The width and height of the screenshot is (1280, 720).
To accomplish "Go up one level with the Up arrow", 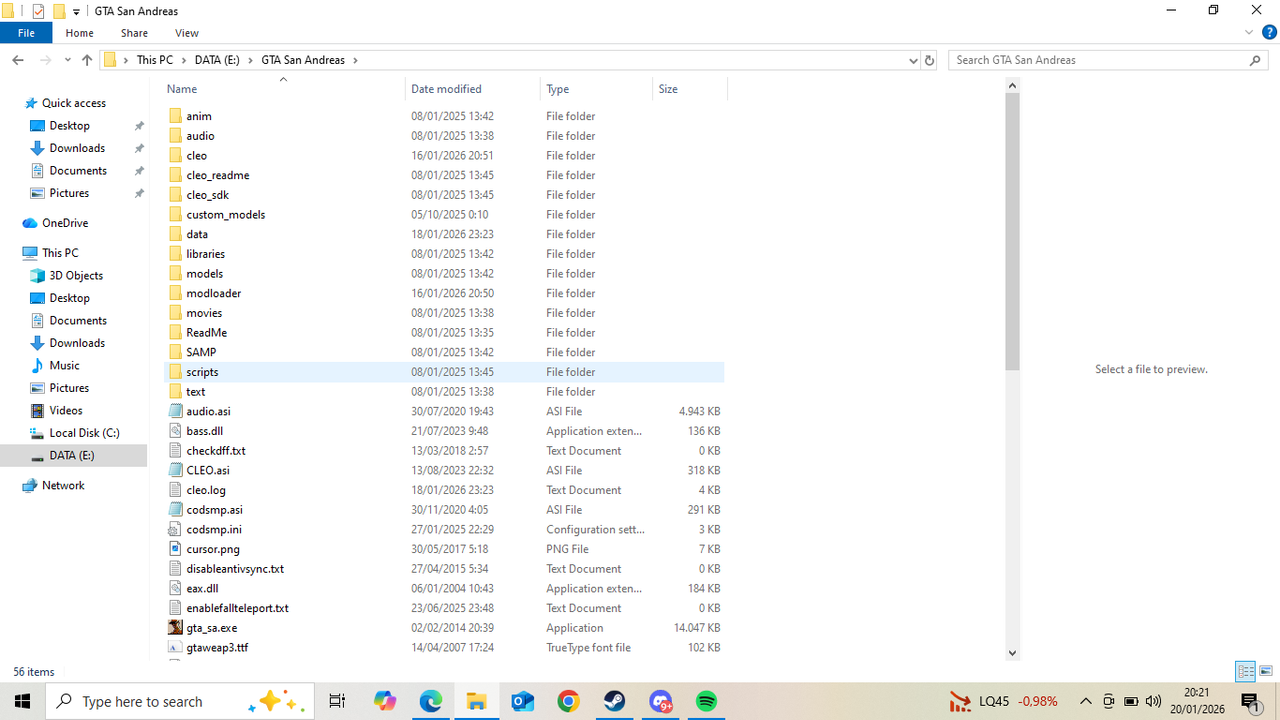I will coord(87,60).
